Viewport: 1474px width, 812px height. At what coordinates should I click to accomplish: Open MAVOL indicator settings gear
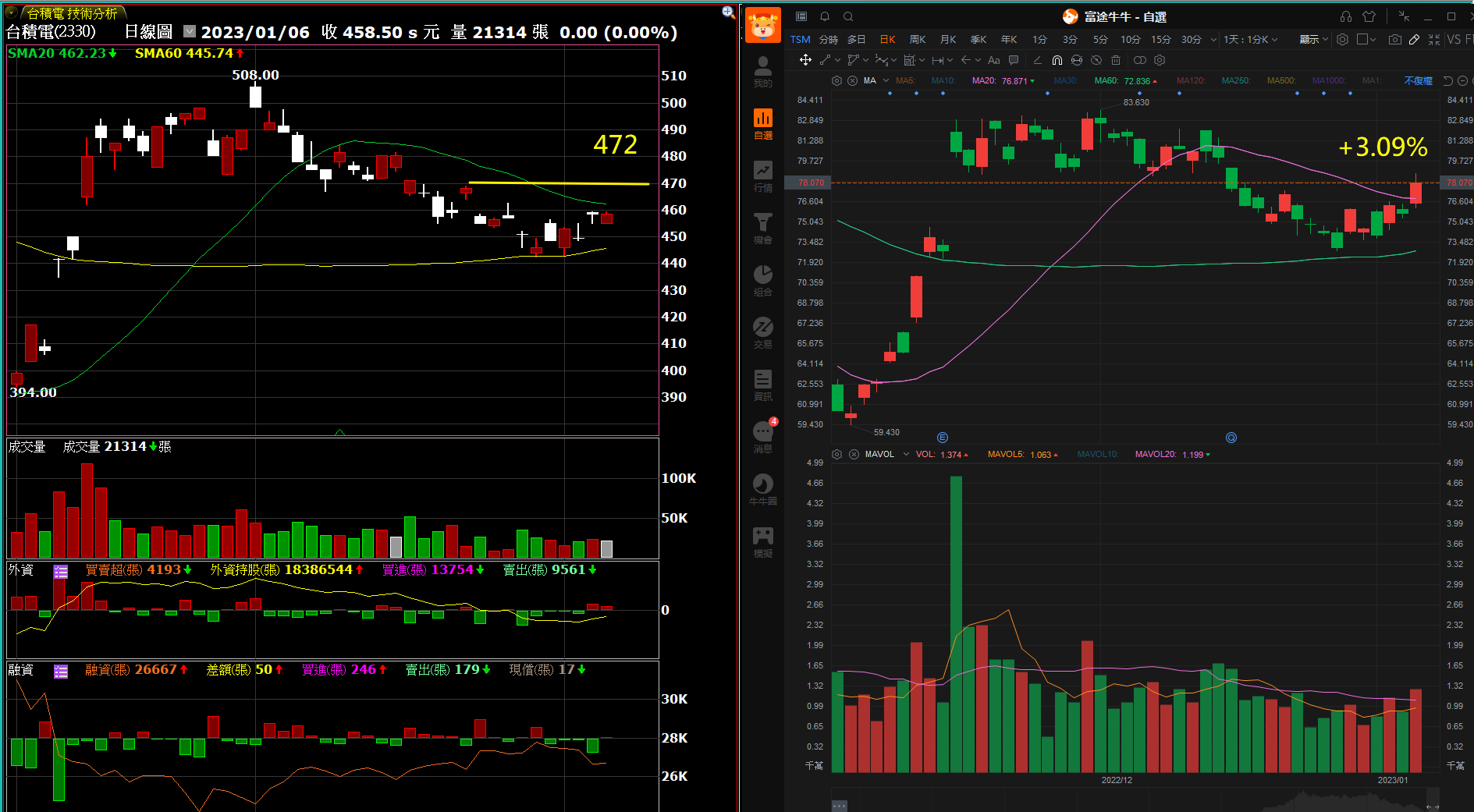pyautogui.click(x=836, y=454)
